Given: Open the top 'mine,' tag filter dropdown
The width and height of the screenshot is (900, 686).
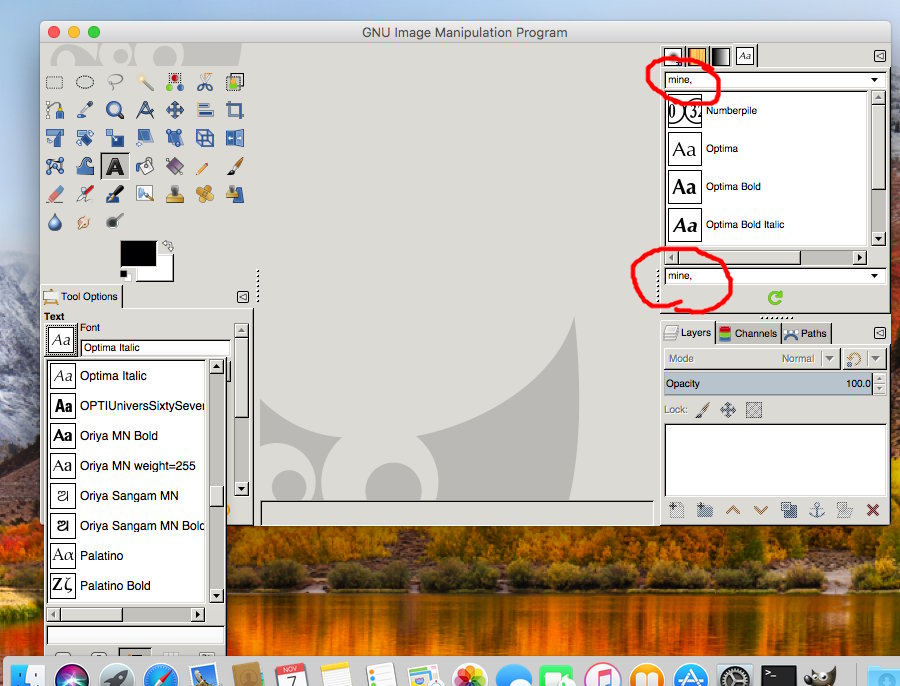Looking at the screenshot, I should click(875, 80).
